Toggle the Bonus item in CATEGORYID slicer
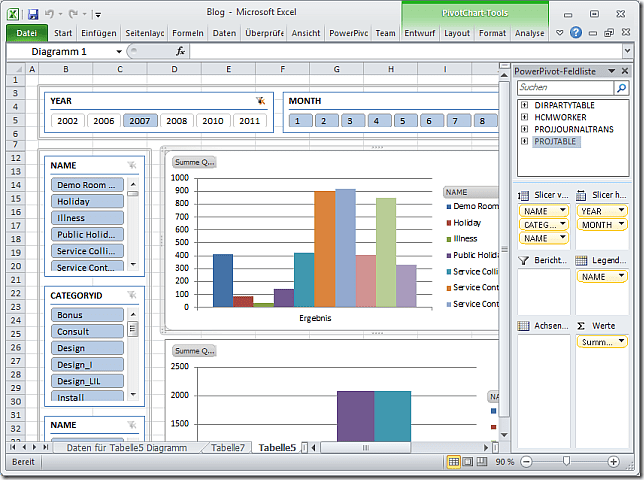This screenshot has width=644, height=480. tap(87, 315)
